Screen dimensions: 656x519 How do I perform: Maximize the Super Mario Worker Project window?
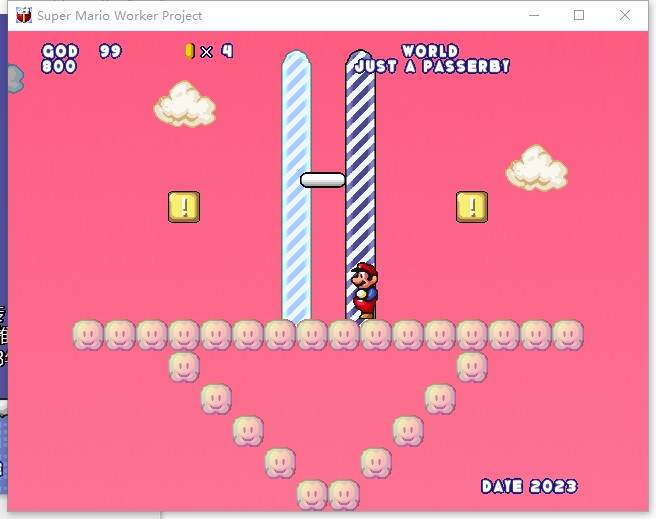click(579, 15)
